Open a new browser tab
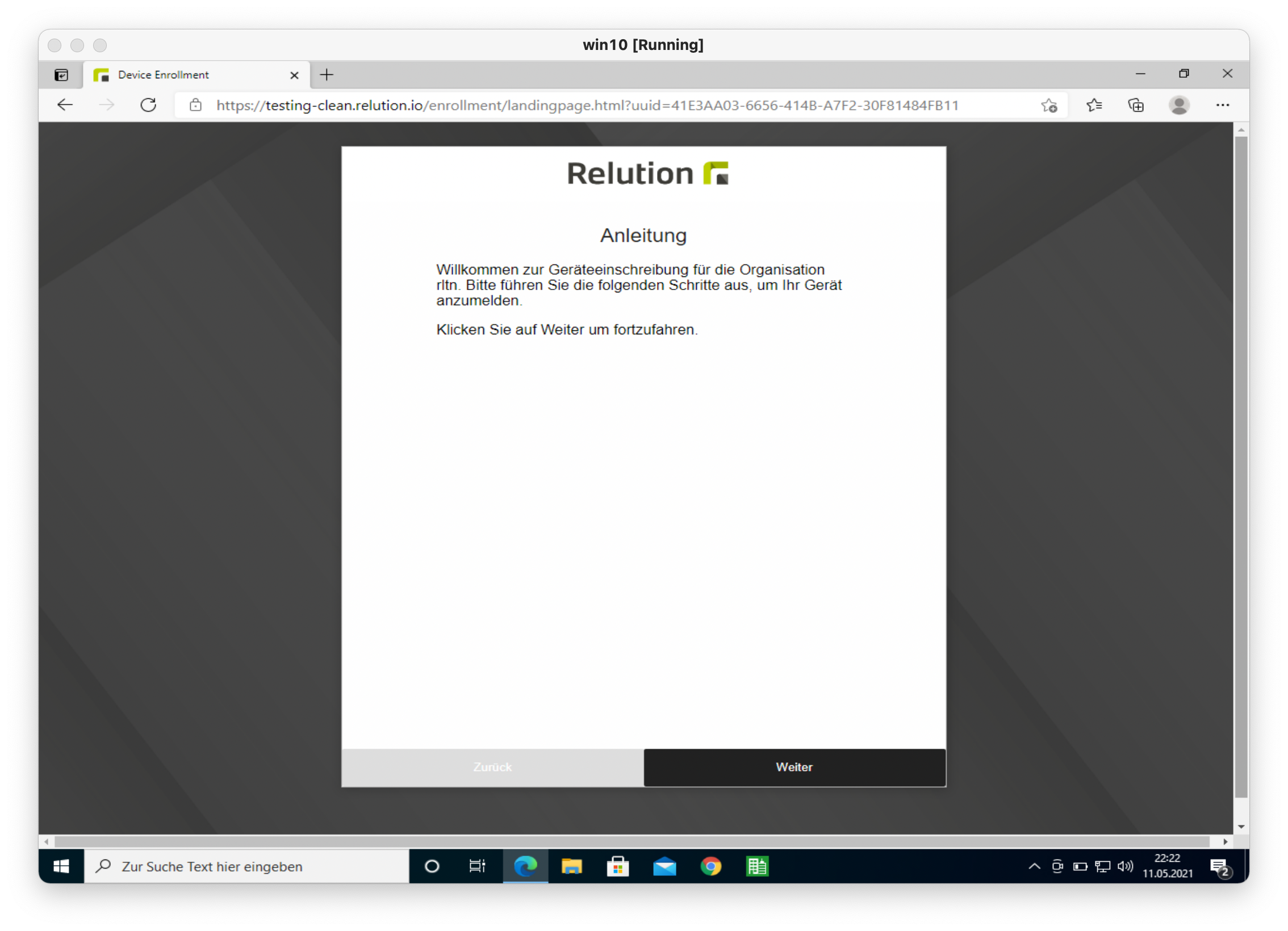Screen dimensions: 1288x931 327,75
